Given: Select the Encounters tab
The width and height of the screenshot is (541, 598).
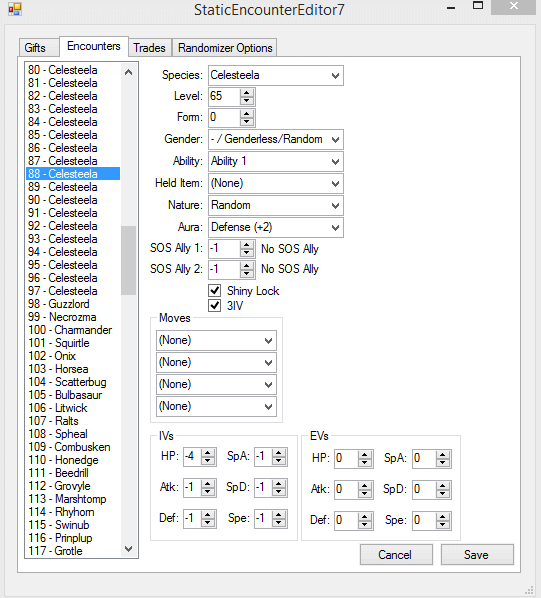Looking at the screenshot, I should pos(94,46).
